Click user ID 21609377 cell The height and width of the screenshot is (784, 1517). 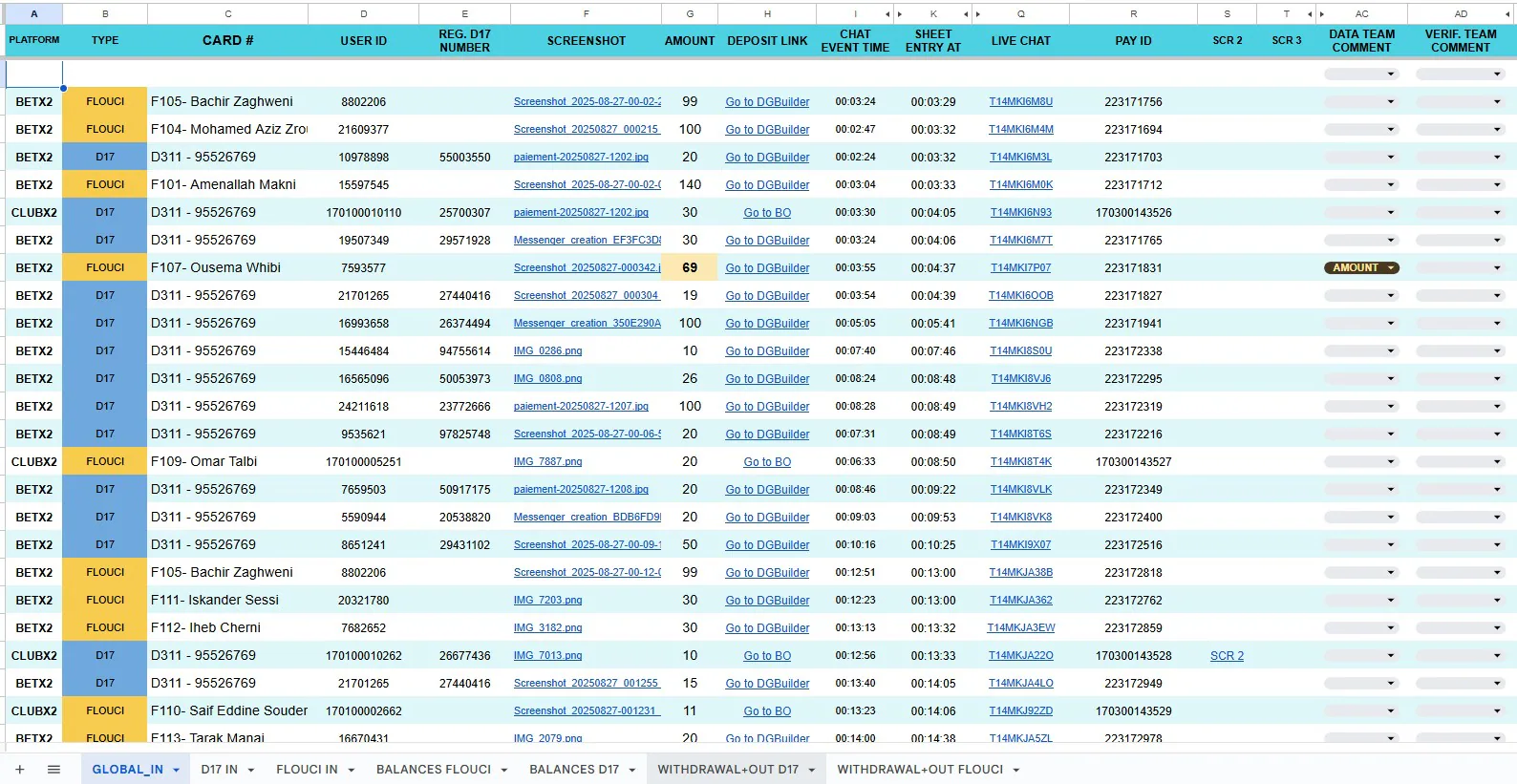[364, 130]
